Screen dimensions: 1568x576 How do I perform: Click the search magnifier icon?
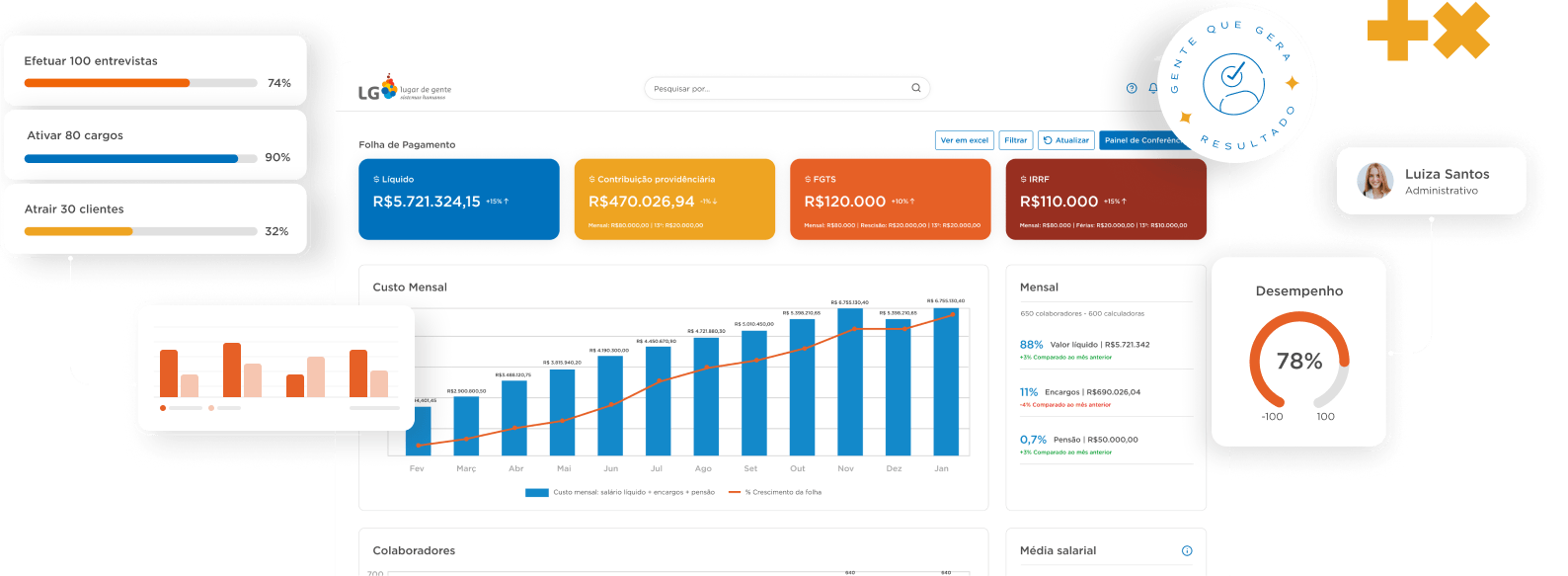click(915, 88)
